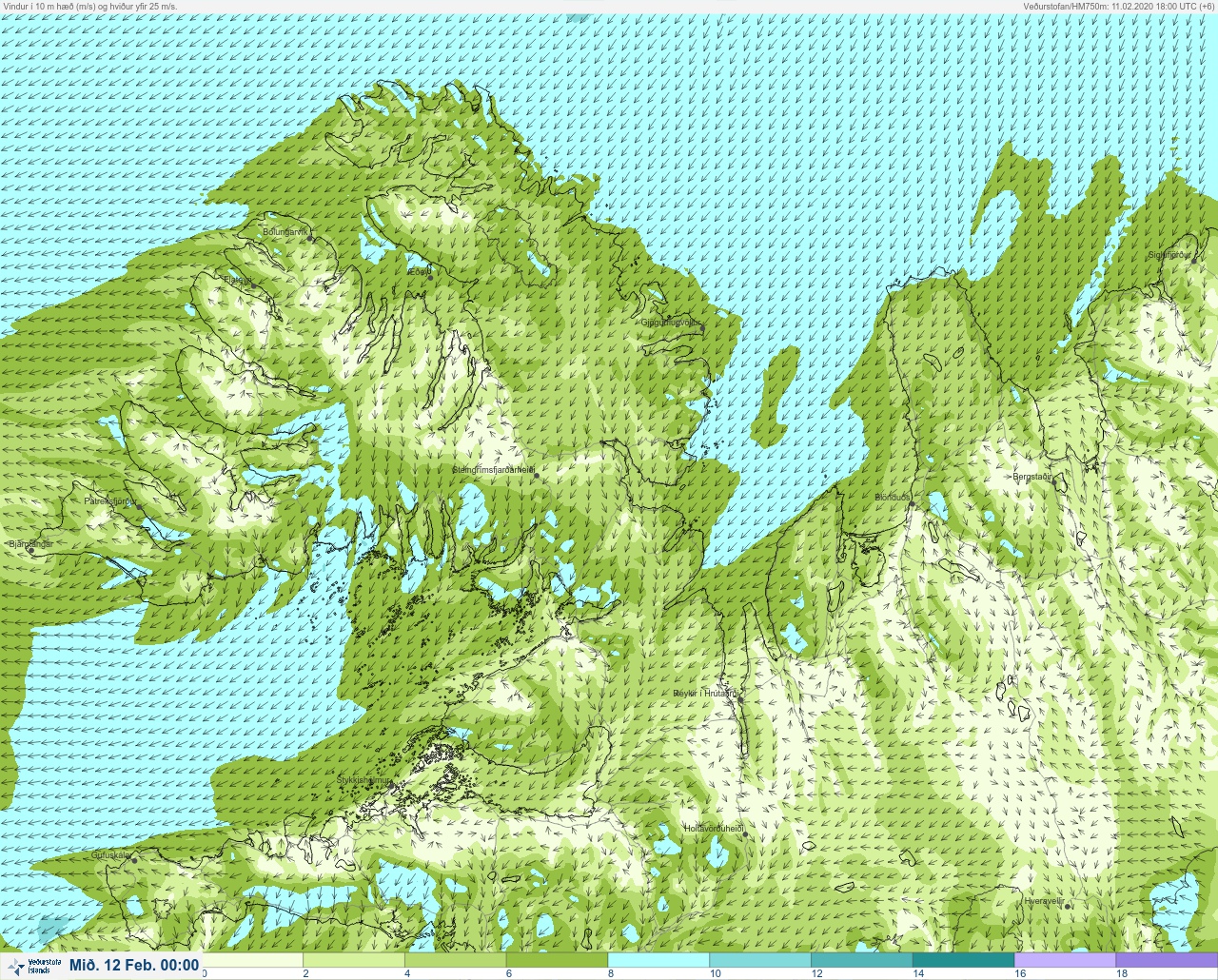Select the 12–14 m/s teal swatch
The image size is (1218, 980).
tap(862, 960)
